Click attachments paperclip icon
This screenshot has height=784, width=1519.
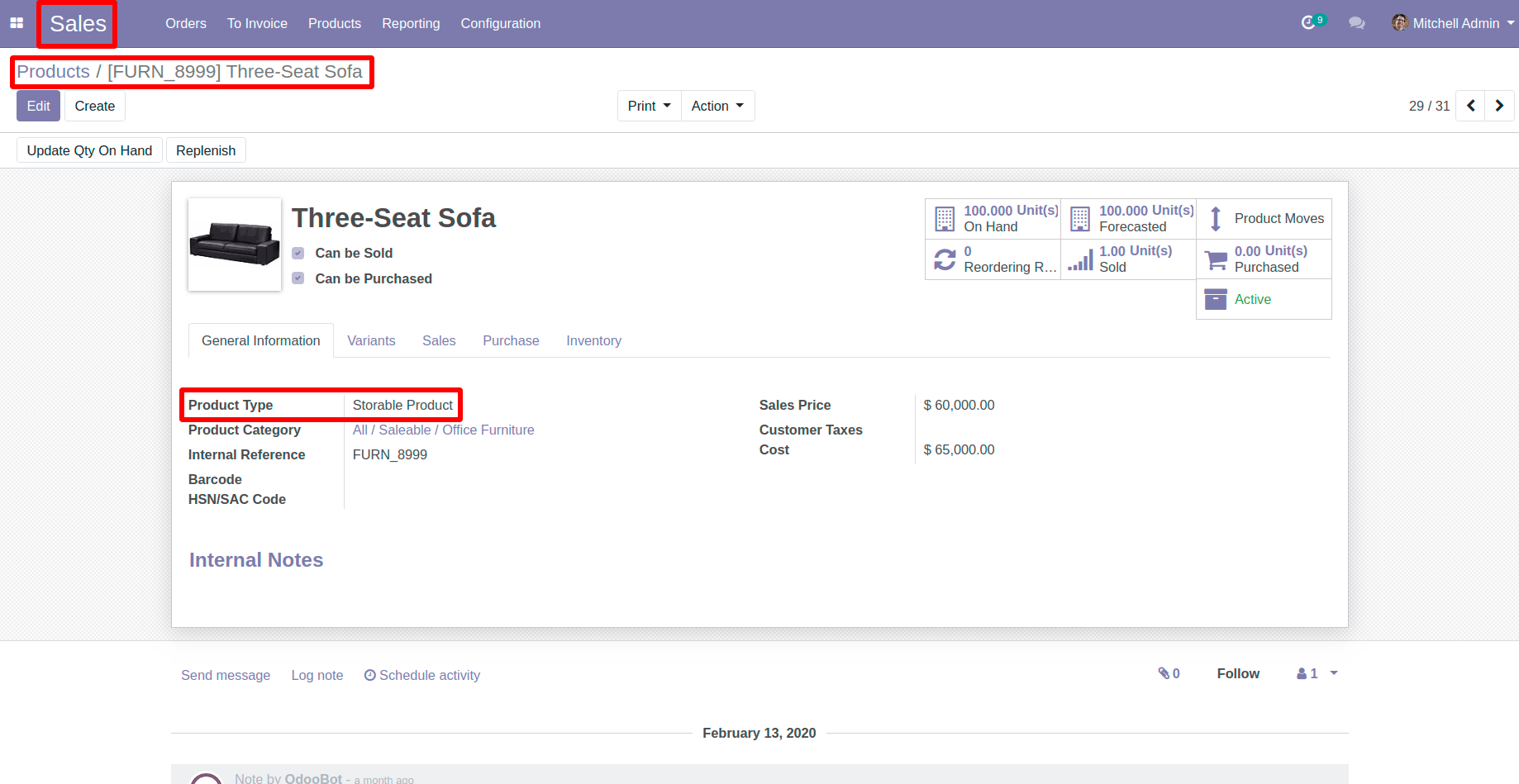pos(1164,673)
